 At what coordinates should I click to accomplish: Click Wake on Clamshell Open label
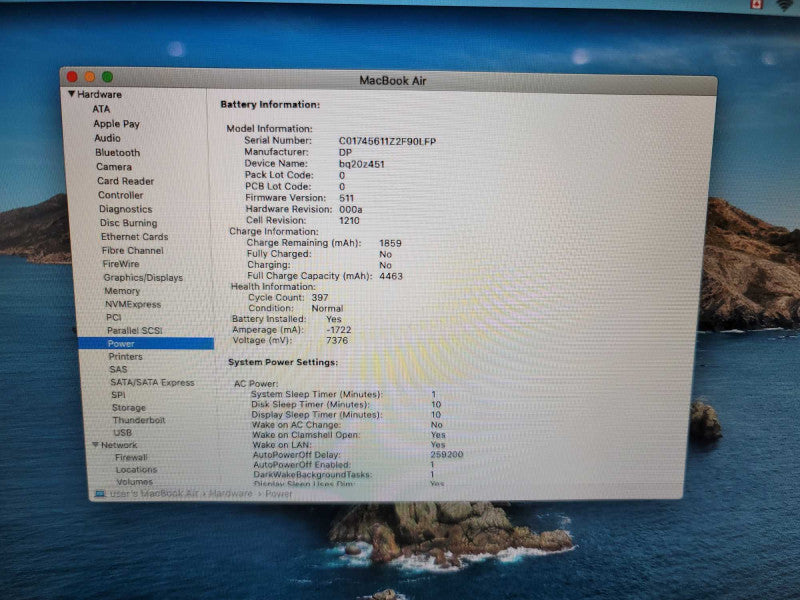[306, 435]
